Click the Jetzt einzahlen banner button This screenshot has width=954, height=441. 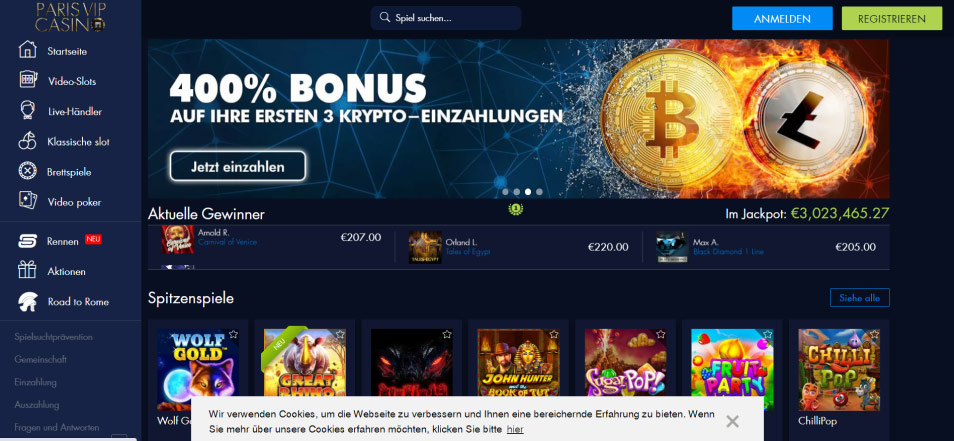tap(238, 166)
